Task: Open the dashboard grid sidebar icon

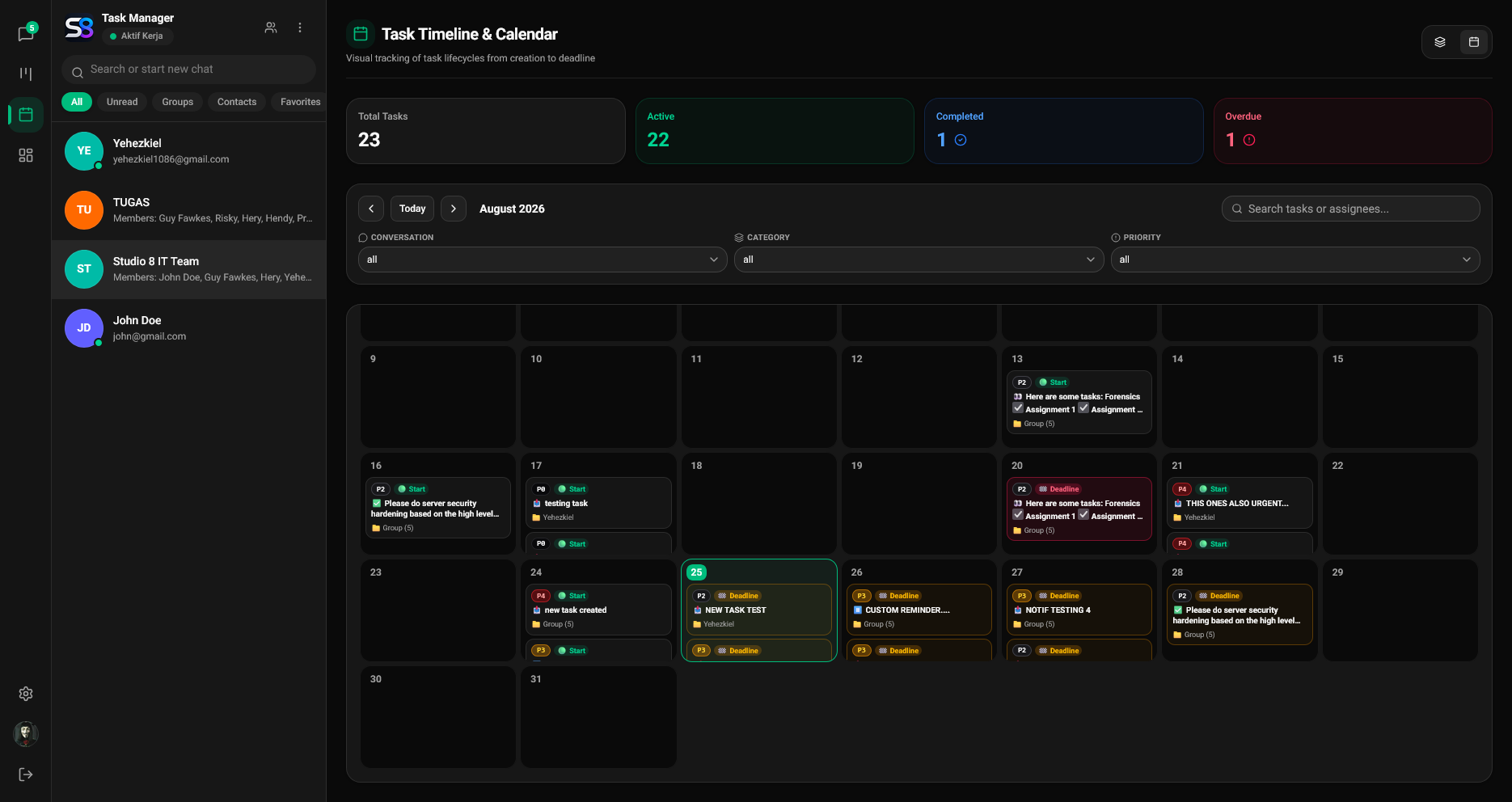Action: (x=26, y=155)
